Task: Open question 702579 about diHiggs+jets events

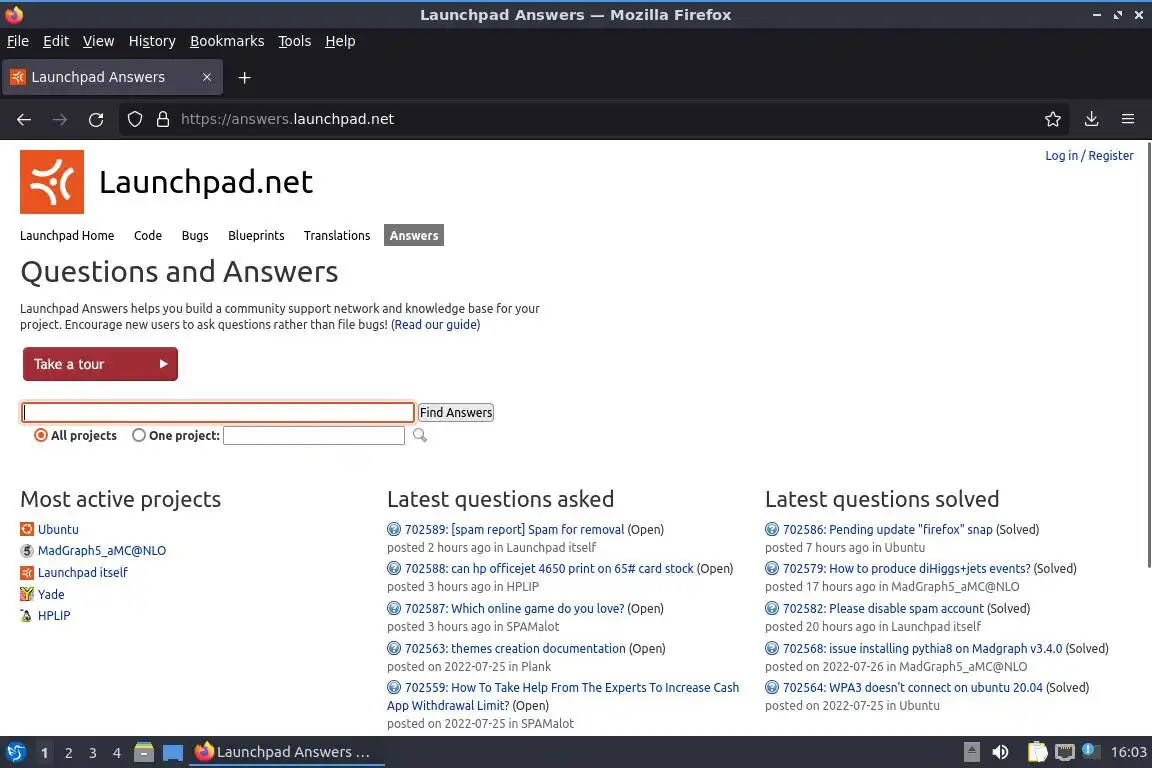Action: click(x=907, y=568)
